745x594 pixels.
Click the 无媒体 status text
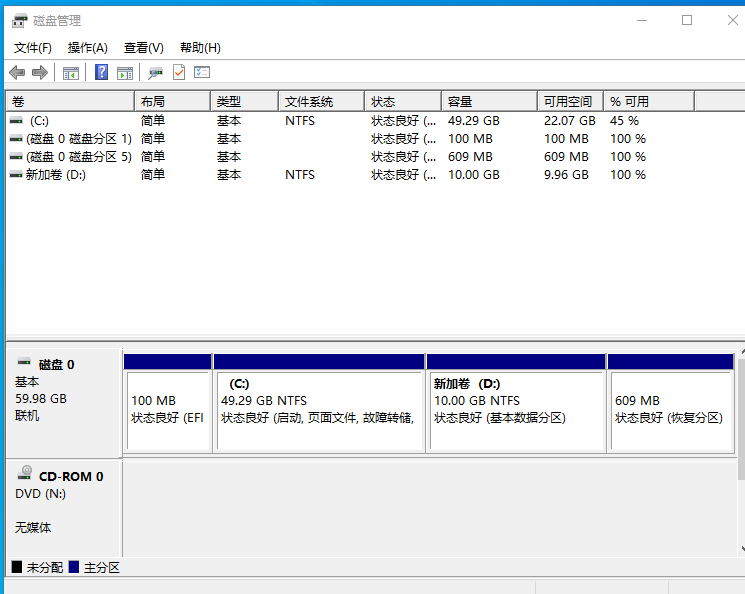33,527
